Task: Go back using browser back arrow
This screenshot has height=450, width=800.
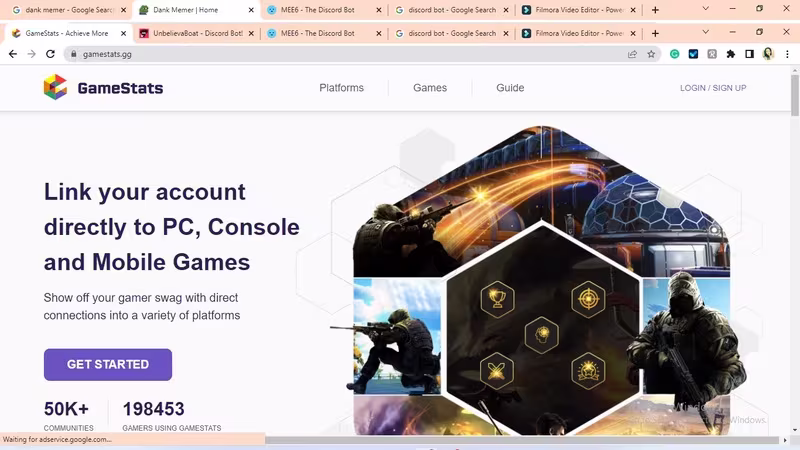Action: click(13, 54)
